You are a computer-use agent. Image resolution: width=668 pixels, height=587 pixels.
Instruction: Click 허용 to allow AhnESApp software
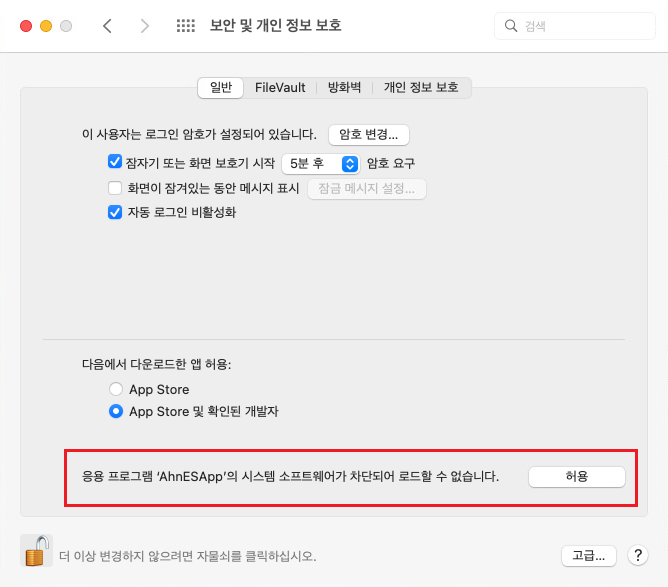[576, 476]
